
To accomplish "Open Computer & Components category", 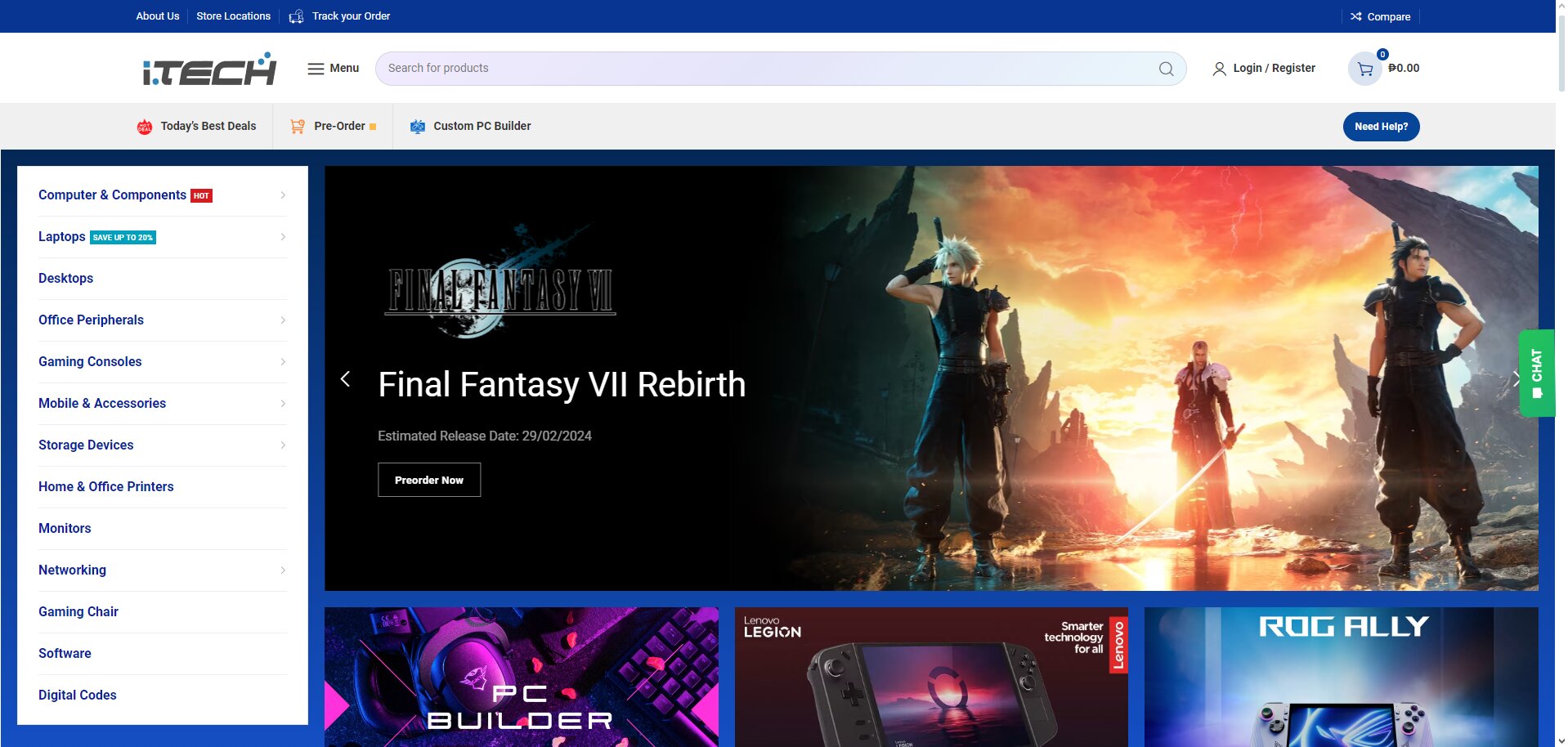I will coord(112,195).
